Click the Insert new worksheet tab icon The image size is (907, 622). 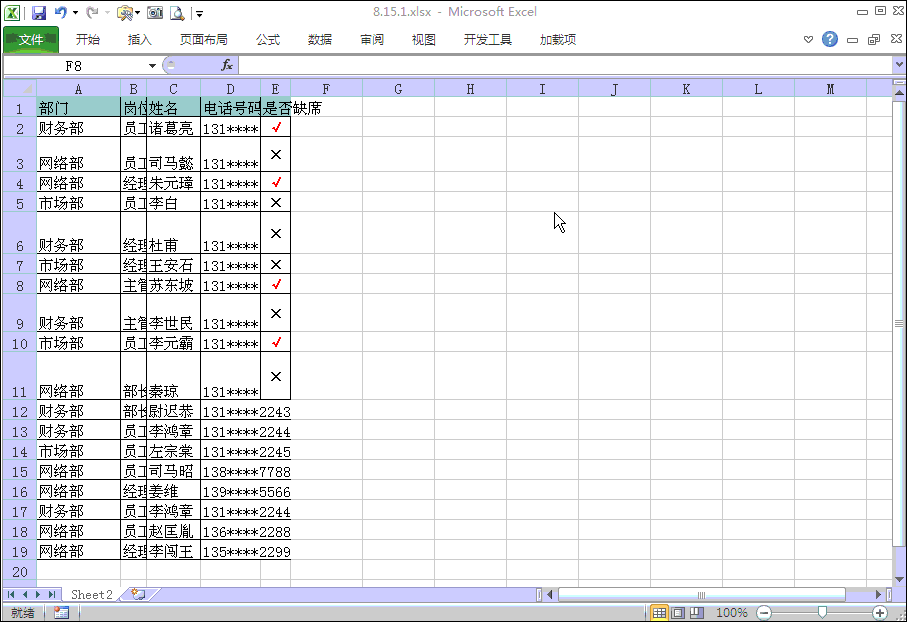coord(138,594)
